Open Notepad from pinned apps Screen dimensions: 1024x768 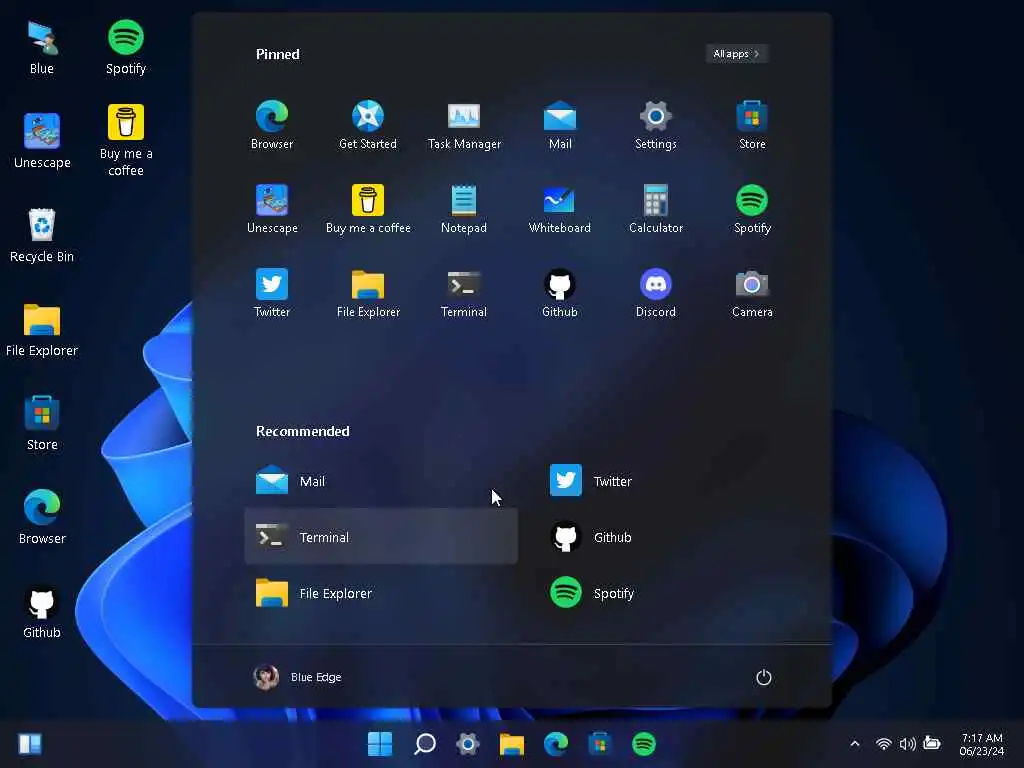464,209
